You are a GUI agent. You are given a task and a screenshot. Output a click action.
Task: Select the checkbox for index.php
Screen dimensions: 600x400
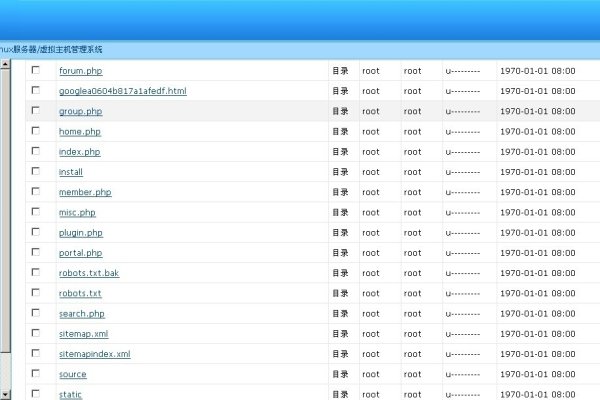(x=36, y=151)
